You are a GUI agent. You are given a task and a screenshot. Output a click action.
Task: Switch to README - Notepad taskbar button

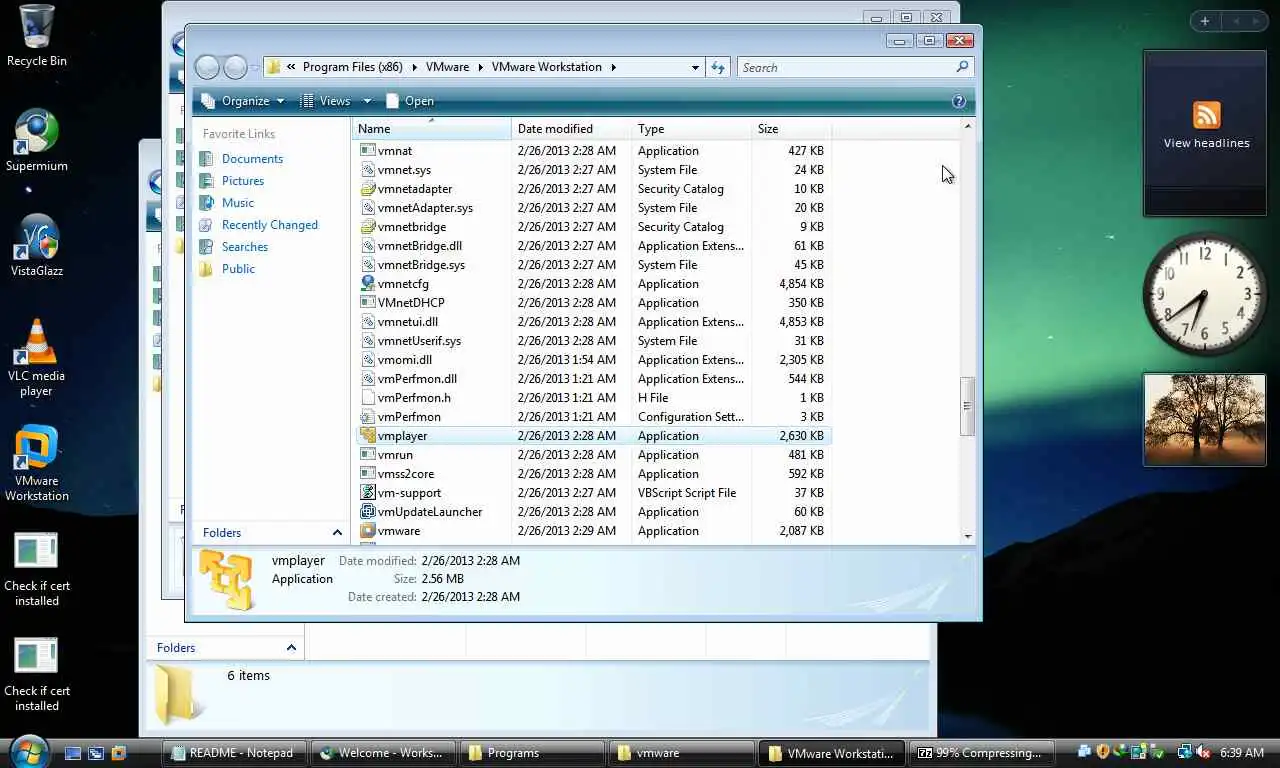coord(232,753)
